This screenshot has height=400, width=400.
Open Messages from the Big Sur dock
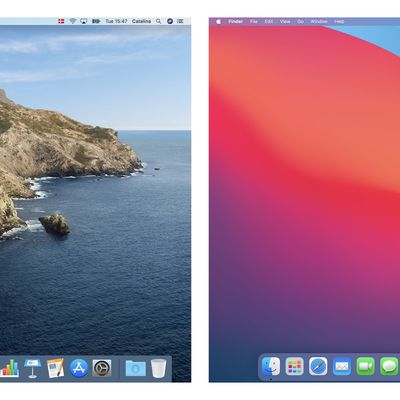(x=389, y=366)
